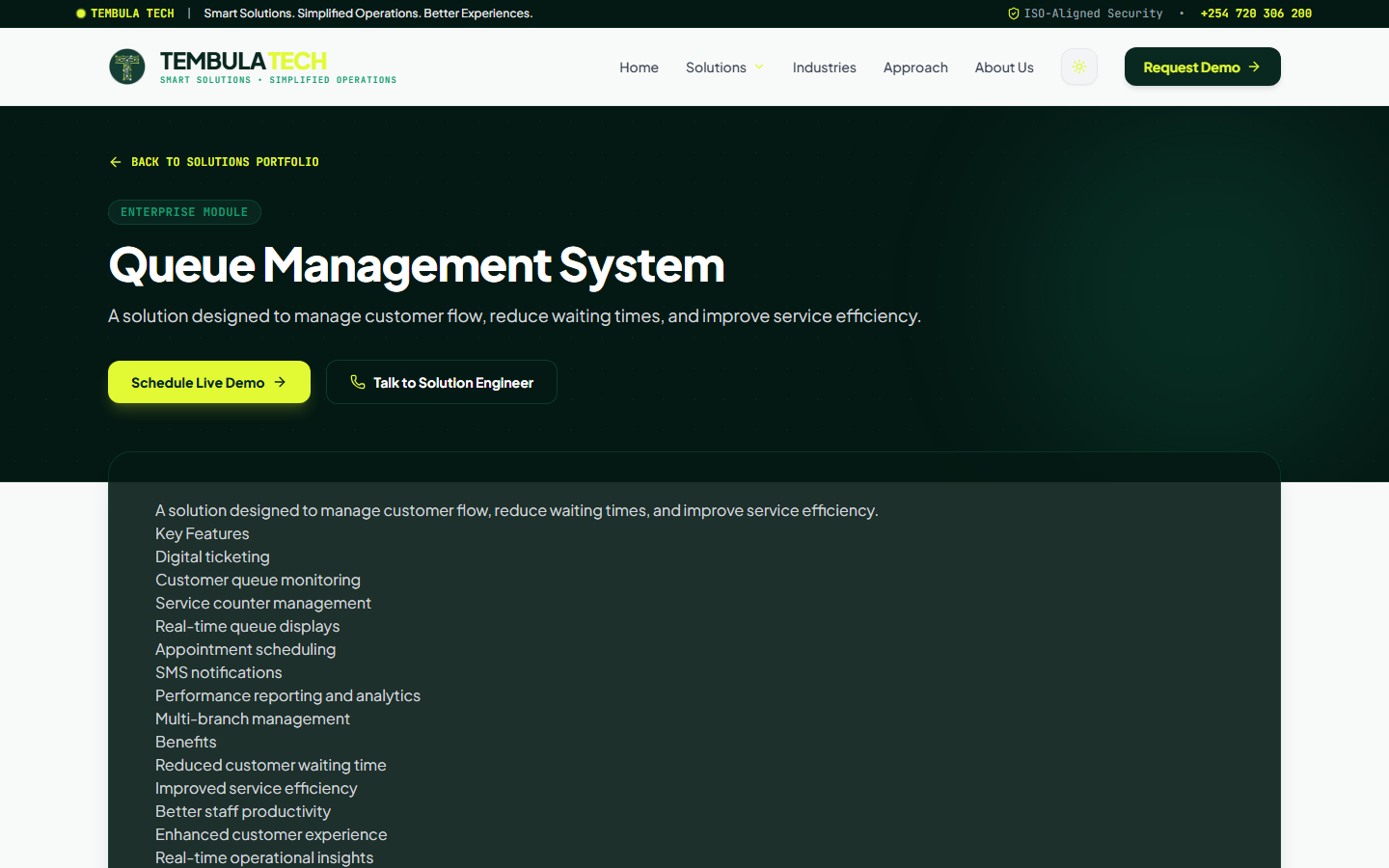Go to the Home nav item
This screenshot has height=868, width=1389.
(x=639, y=68)
